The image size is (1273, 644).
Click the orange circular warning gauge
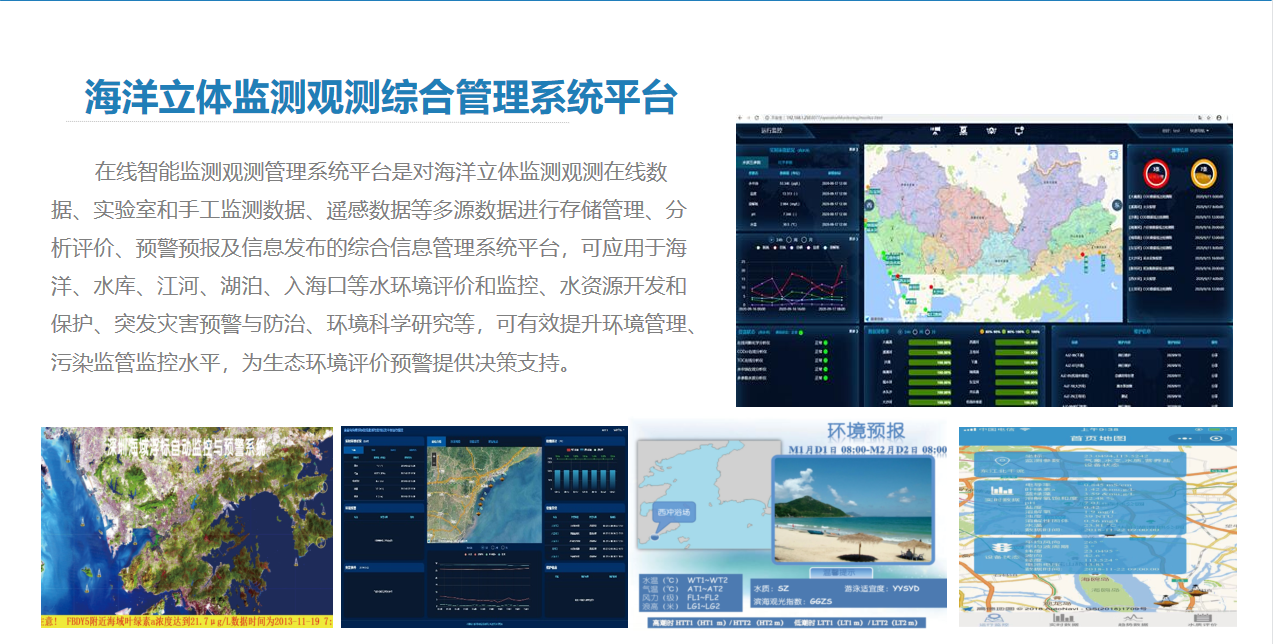pos(1204,174)
